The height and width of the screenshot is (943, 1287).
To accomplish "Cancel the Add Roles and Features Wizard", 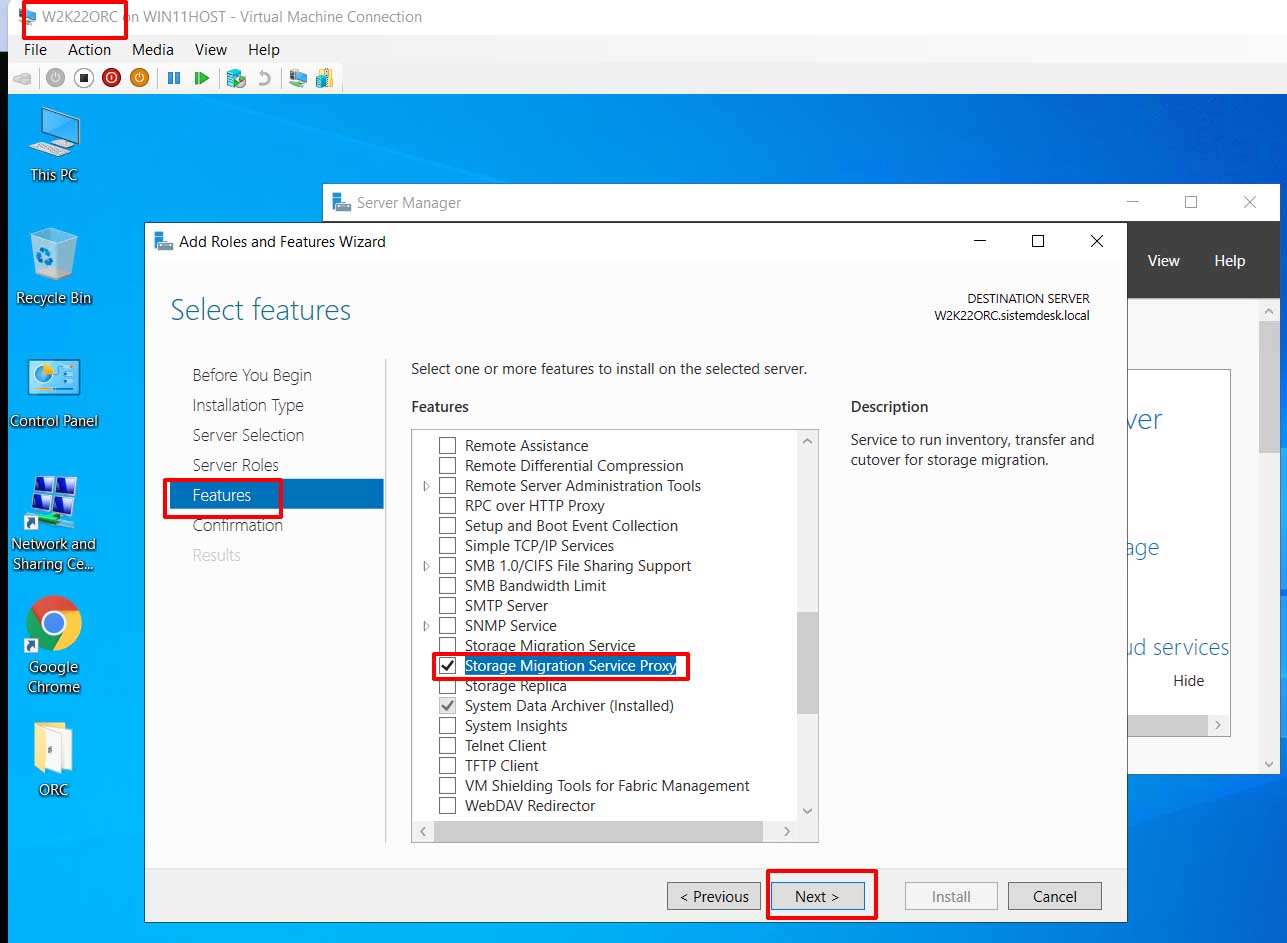I will coord(1055,896).
